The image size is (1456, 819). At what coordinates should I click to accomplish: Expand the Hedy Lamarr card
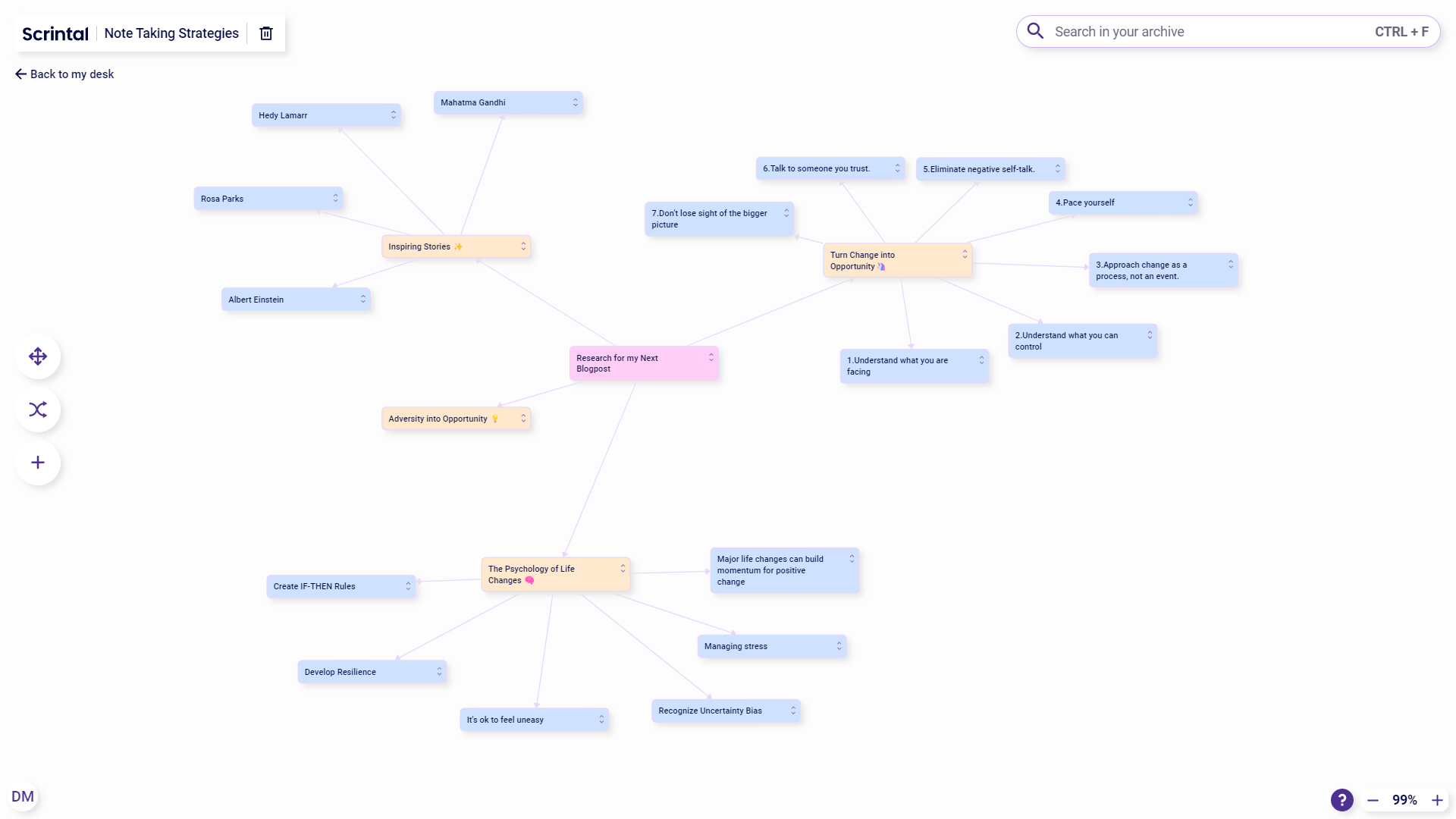pos(394,115)
